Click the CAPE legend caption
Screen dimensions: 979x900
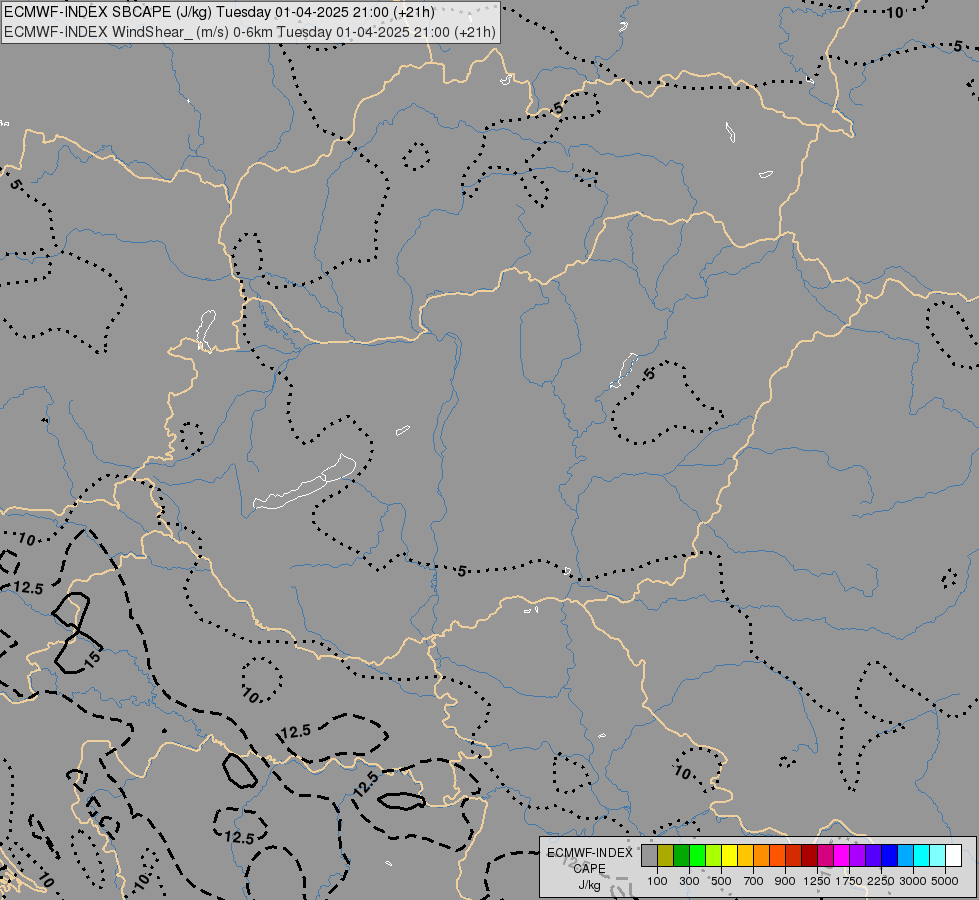pos(589,869)
